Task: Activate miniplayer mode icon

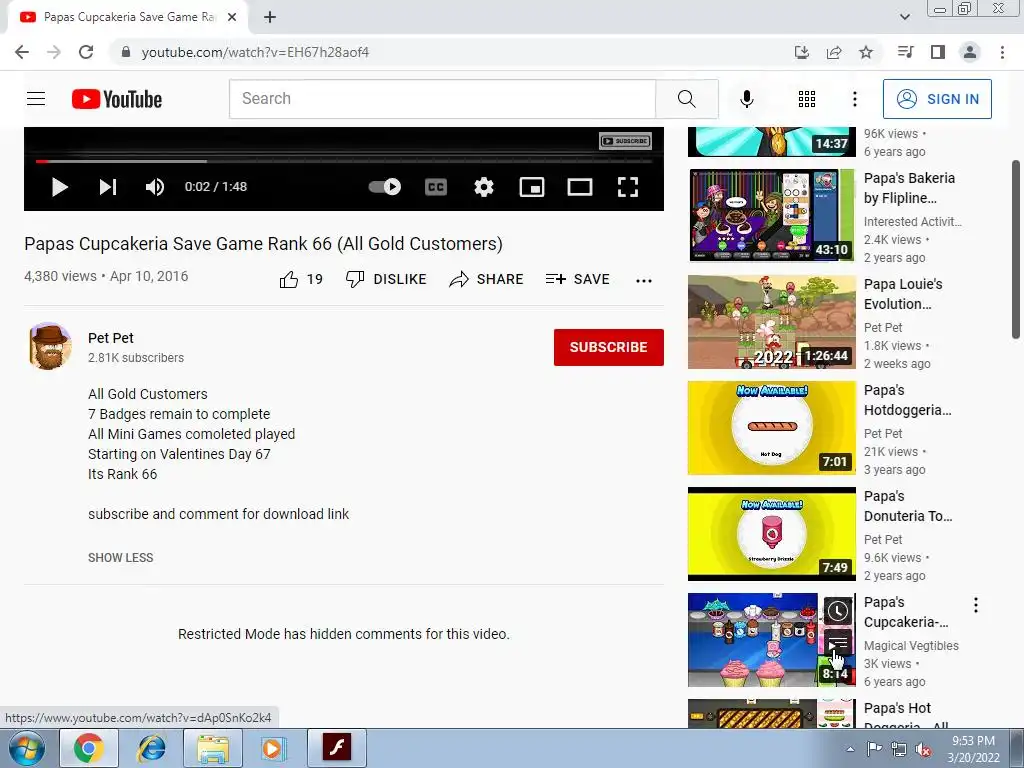Action: pyautogui.click(x=532, y=187)
